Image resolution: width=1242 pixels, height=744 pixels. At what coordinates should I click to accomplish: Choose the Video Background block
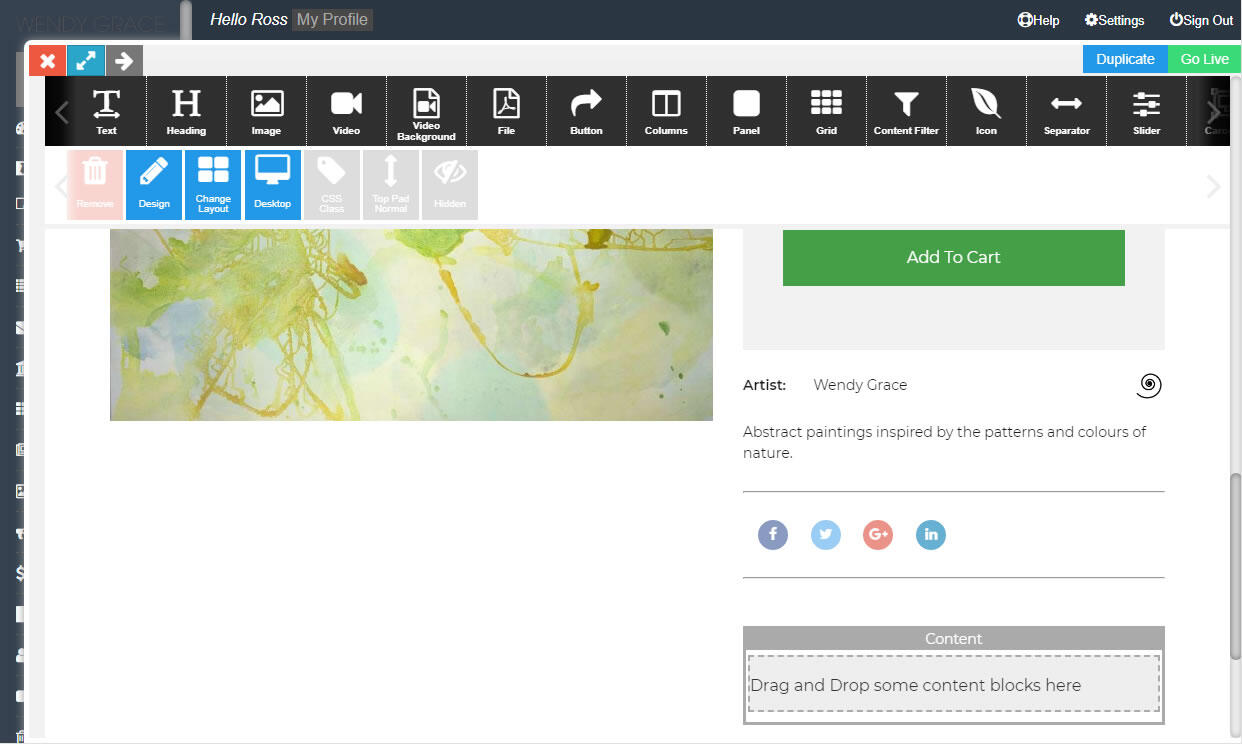tap(426, 111)
